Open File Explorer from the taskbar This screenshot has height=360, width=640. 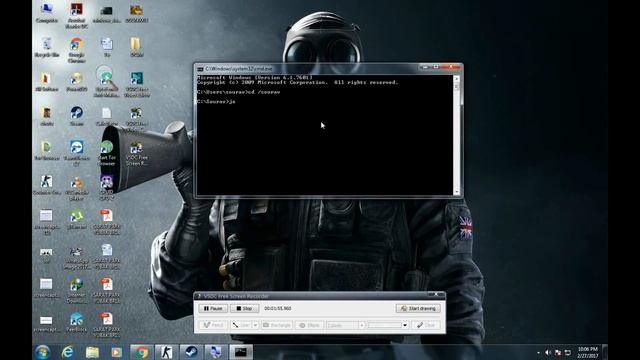[92, 352]
